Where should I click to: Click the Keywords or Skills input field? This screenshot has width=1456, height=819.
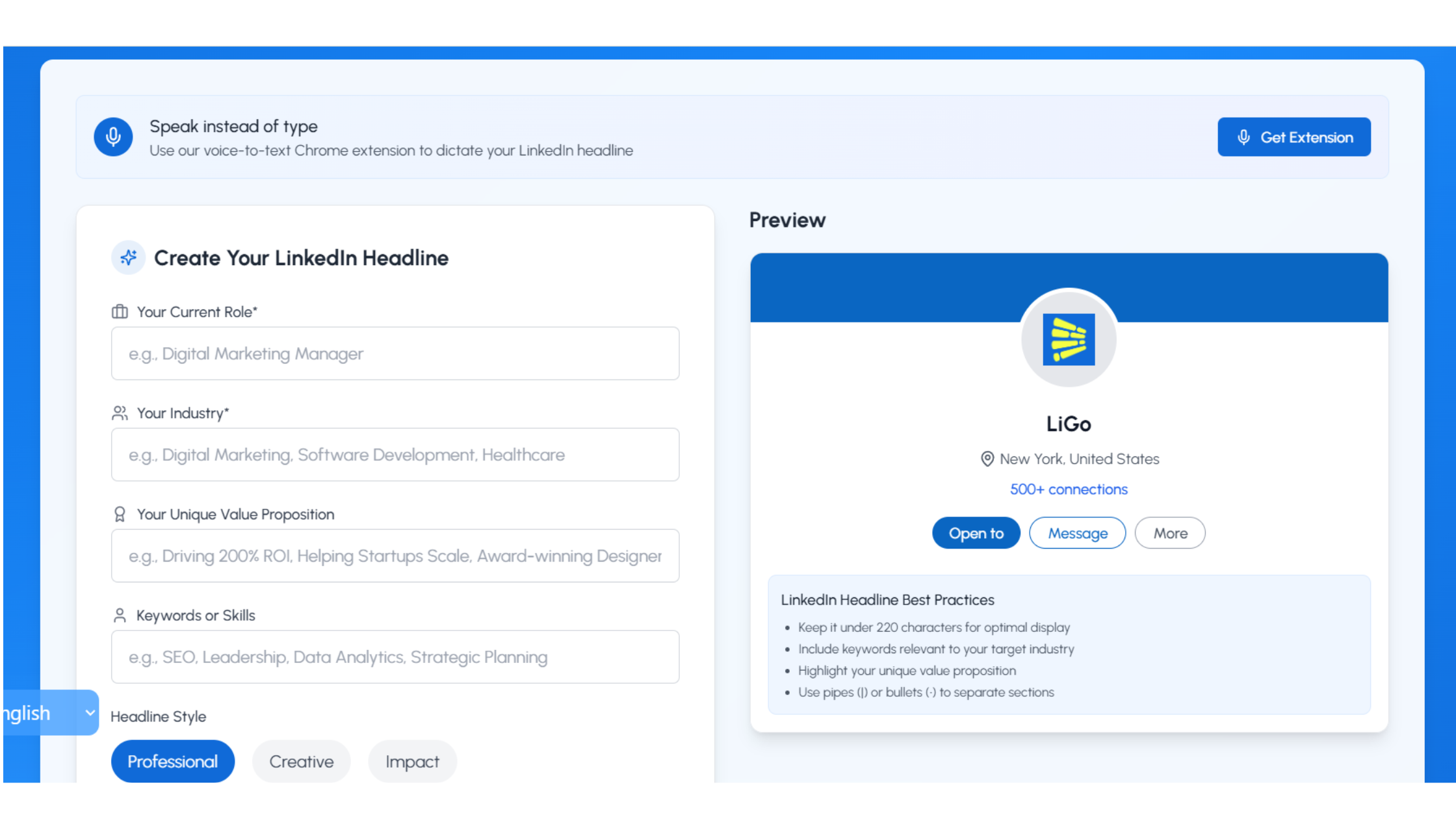point(395,657)
